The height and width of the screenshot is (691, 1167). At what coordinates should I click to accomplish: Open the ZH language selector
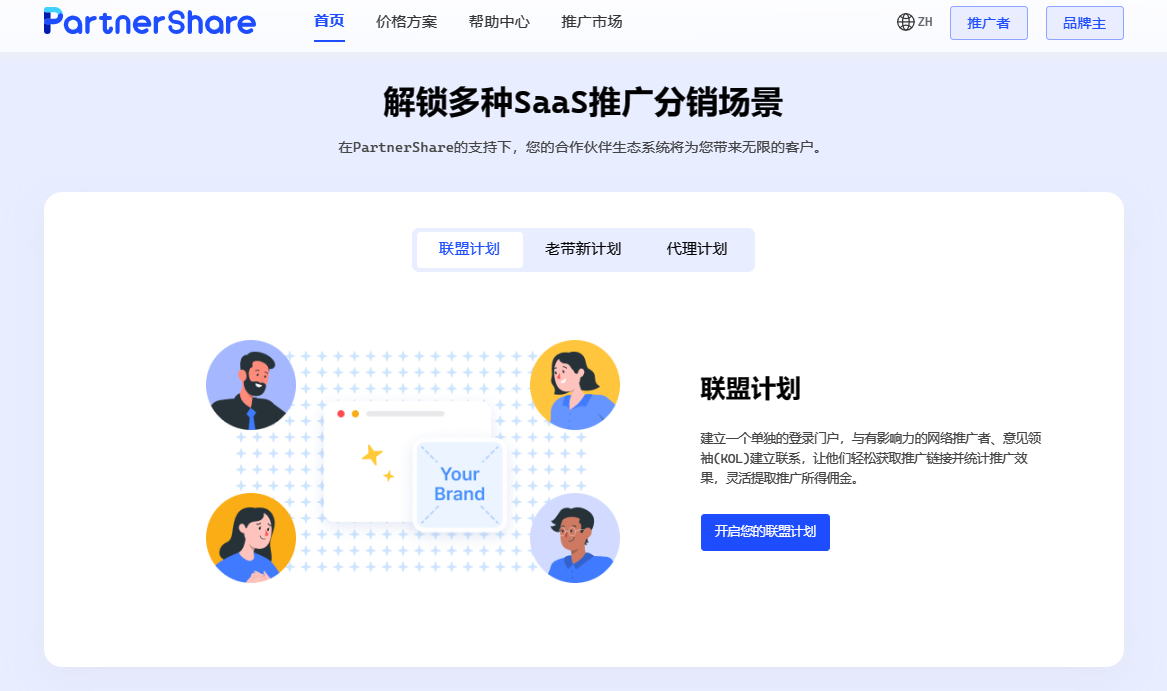tap(915, 22)
